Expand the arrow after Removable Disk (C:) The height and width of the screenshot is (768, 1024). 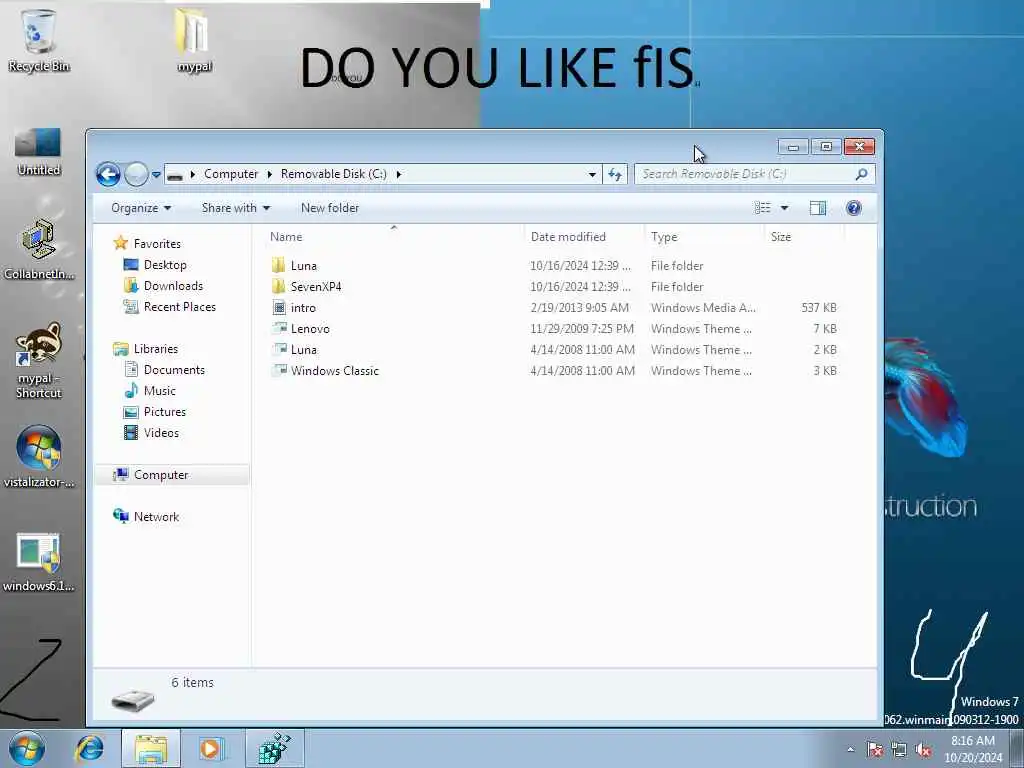[398, 174]
